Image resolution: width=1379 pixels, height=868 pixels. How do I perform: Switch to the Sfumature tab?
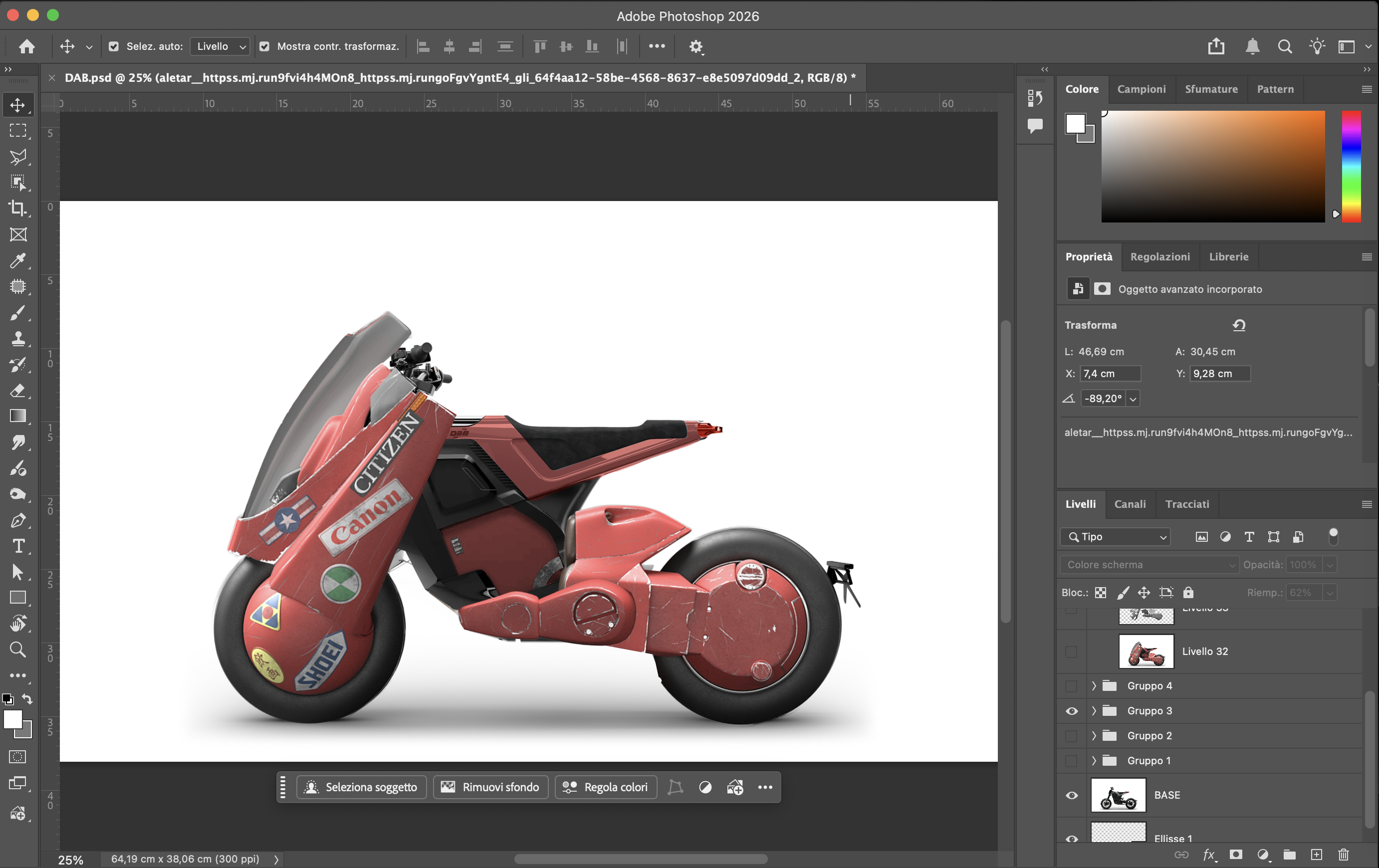coord(1211,89)
